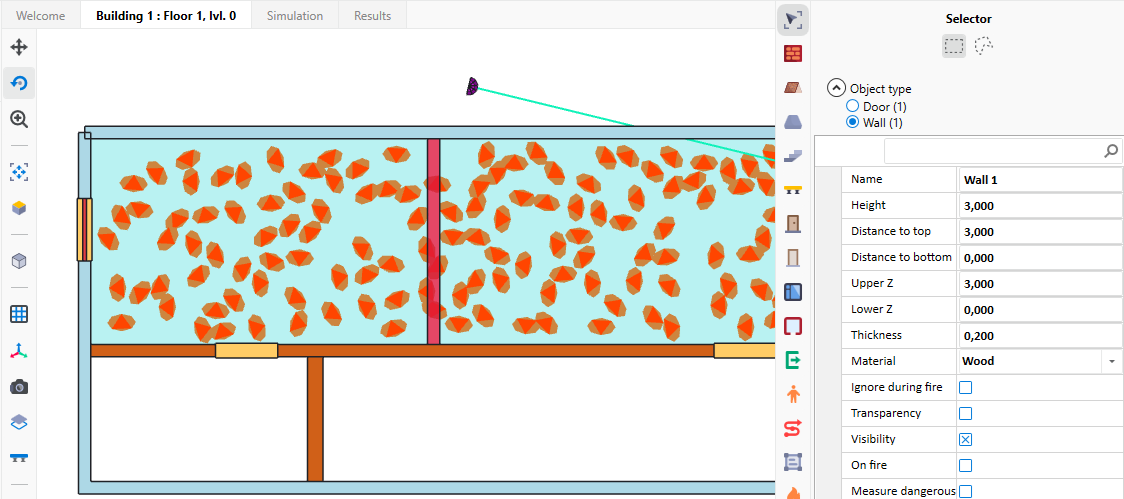Click the Fit to view icon
Viewport: 1124px width, 499px height.
coord(19,171)
